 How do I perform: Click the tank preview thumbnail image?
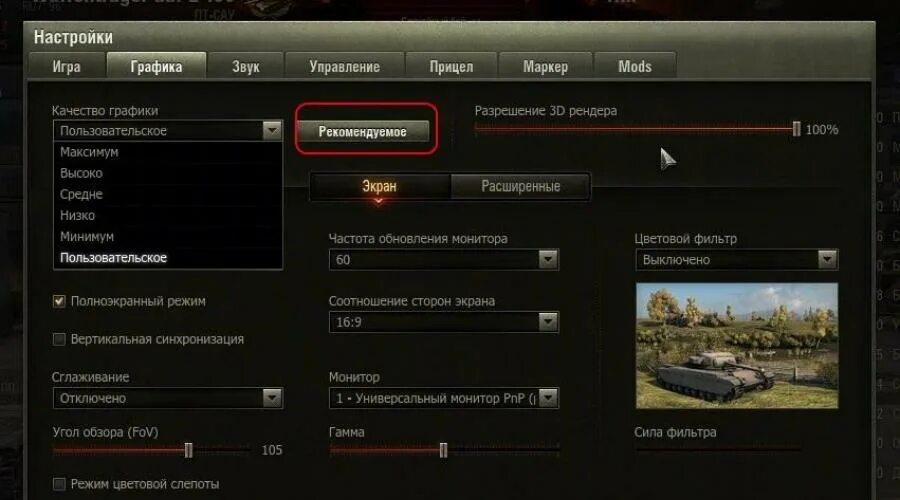[737, 346]
